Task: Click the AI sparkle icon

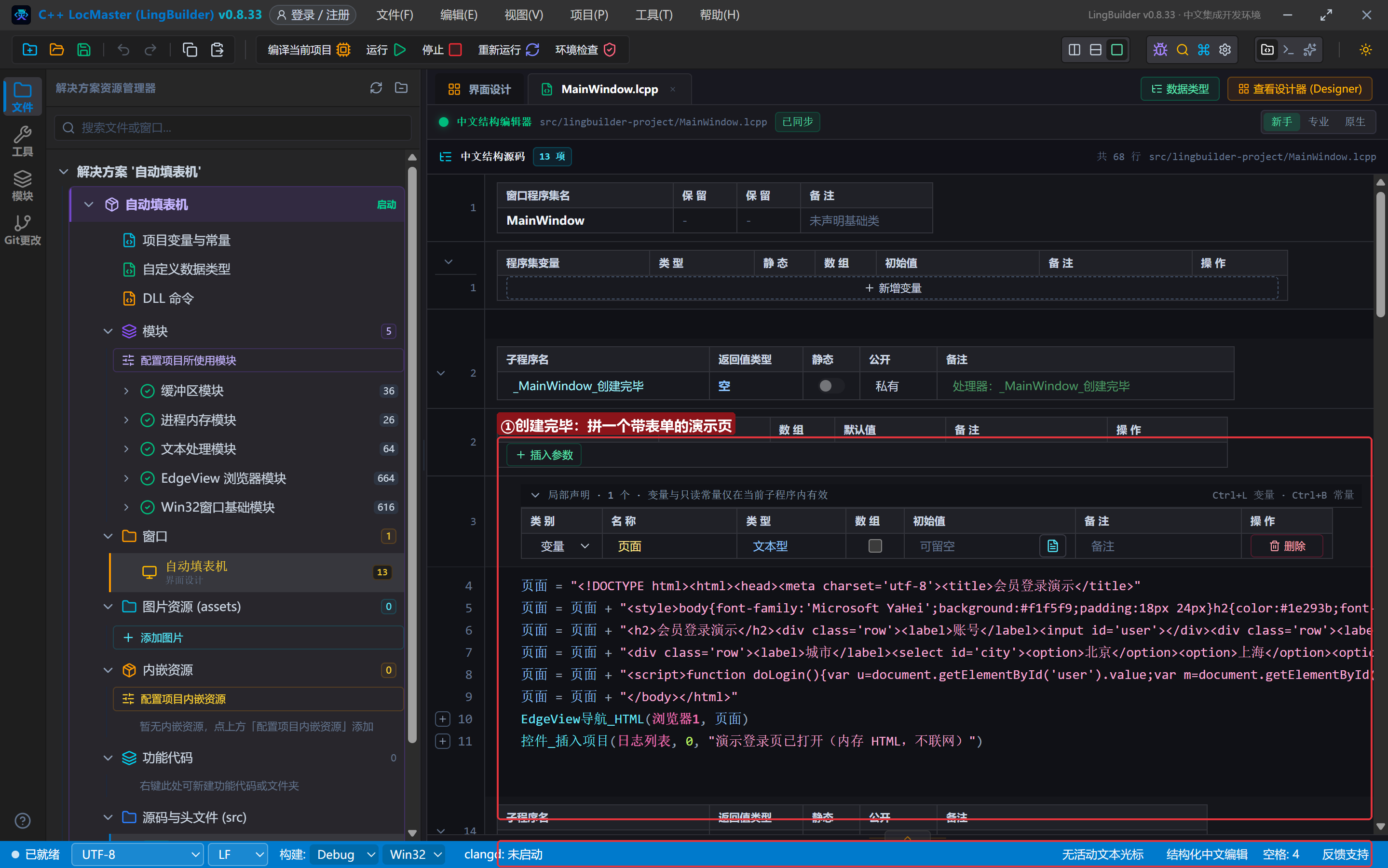Action: (1310, 50)
